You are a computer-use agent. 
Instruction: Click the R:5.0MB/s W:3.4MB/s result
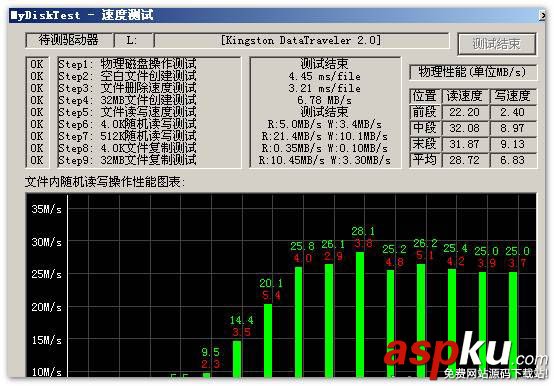[x=324, y=124]
